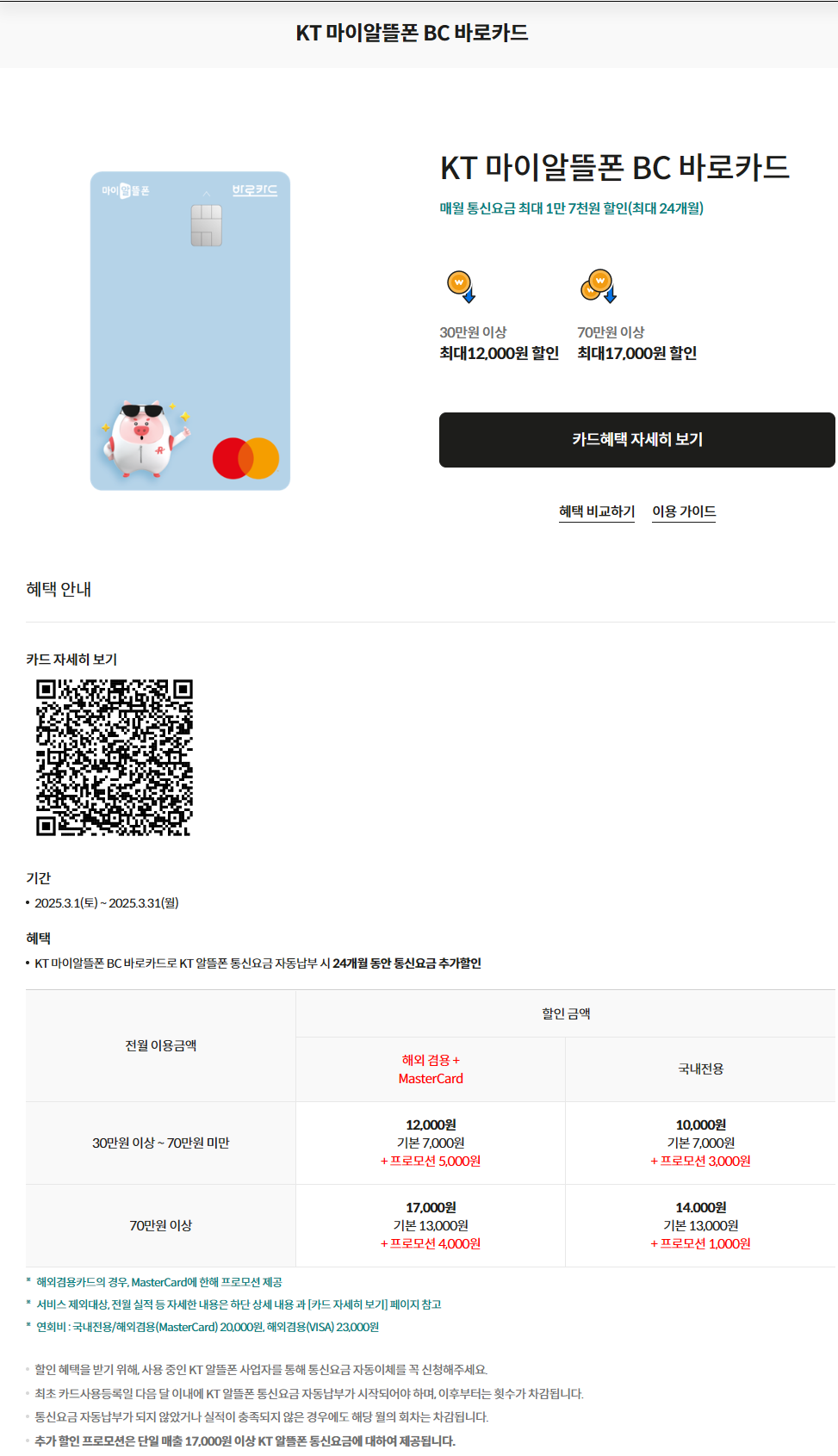
Task: Click the 마이알뜰폰 logo on card
Action: (126, 190)
